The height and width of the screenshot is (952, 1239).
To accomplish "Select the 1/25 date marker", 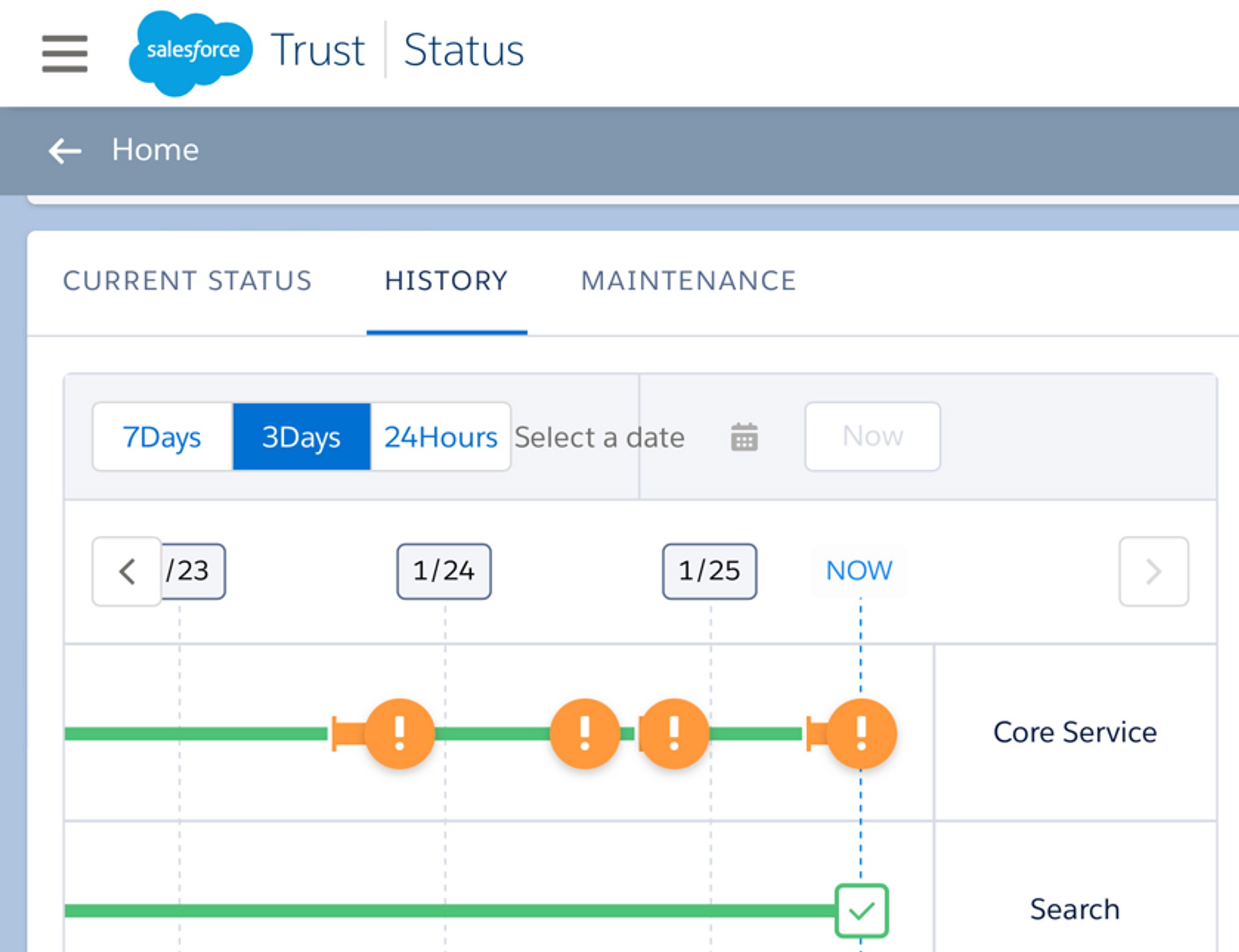I will pos(710,571).
